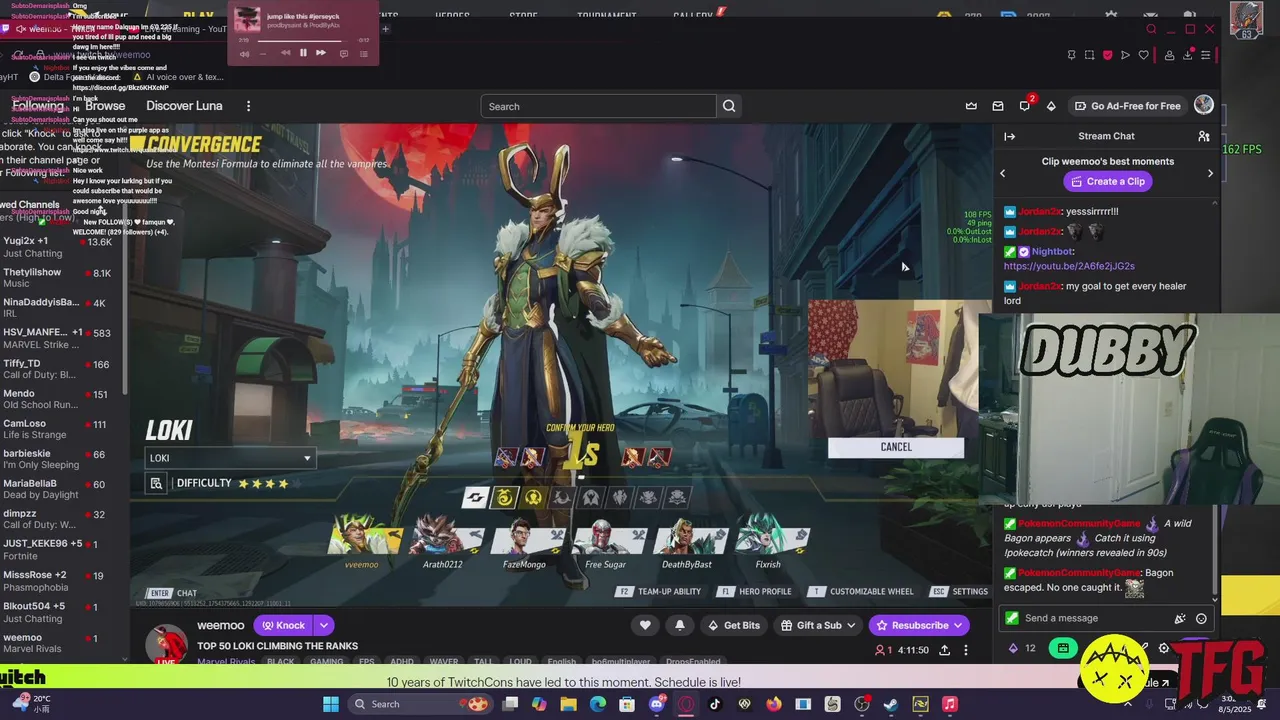Click browser heart bookmarks icon
Screen dimensions: 1280x720
(1143, 55)
